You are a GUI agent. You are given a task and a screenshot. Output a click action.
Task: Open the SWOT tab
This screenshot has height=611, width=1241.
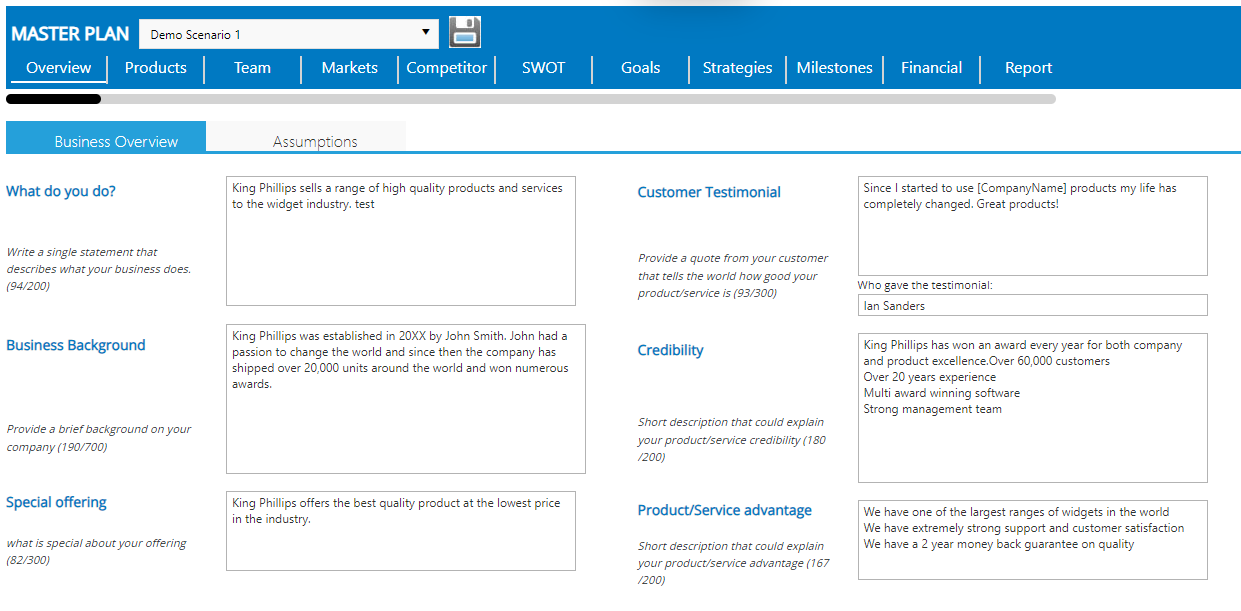click(x=543, y=68)
